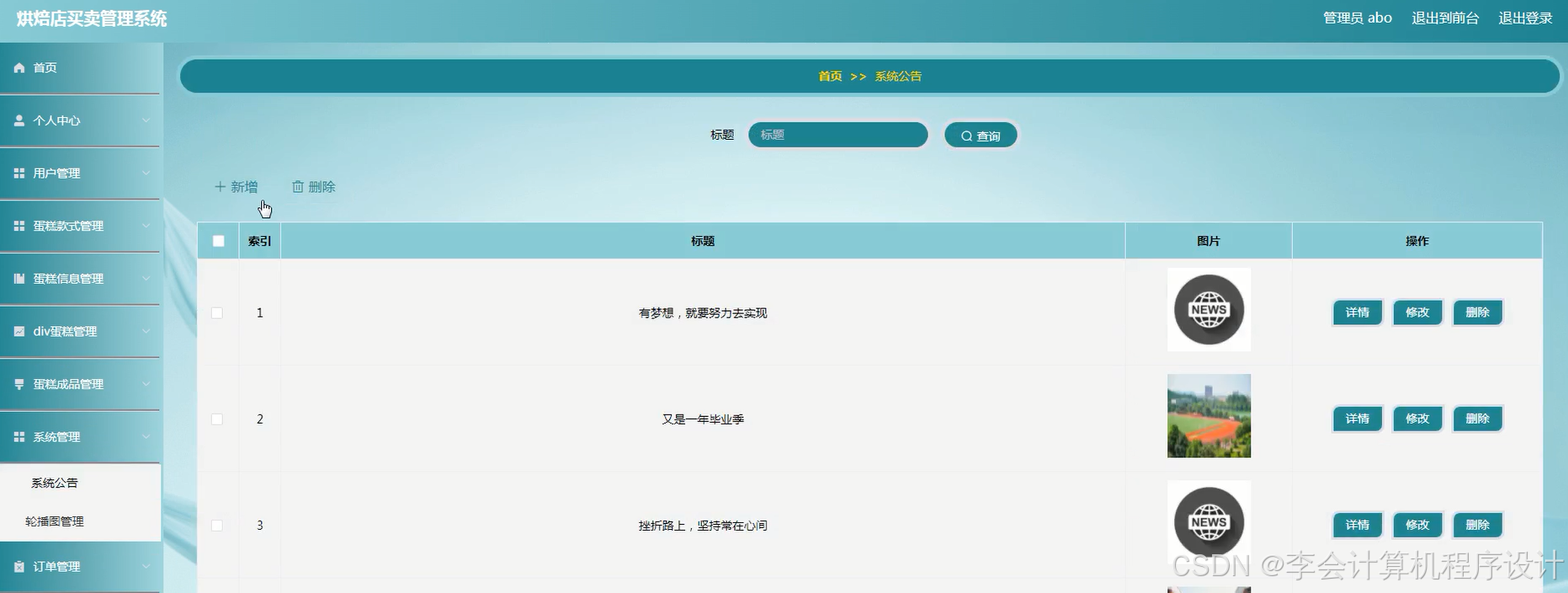Tick the checkbox for row 1
Viewport: 1568px width, 593px height.
click(x=217, y=313)
